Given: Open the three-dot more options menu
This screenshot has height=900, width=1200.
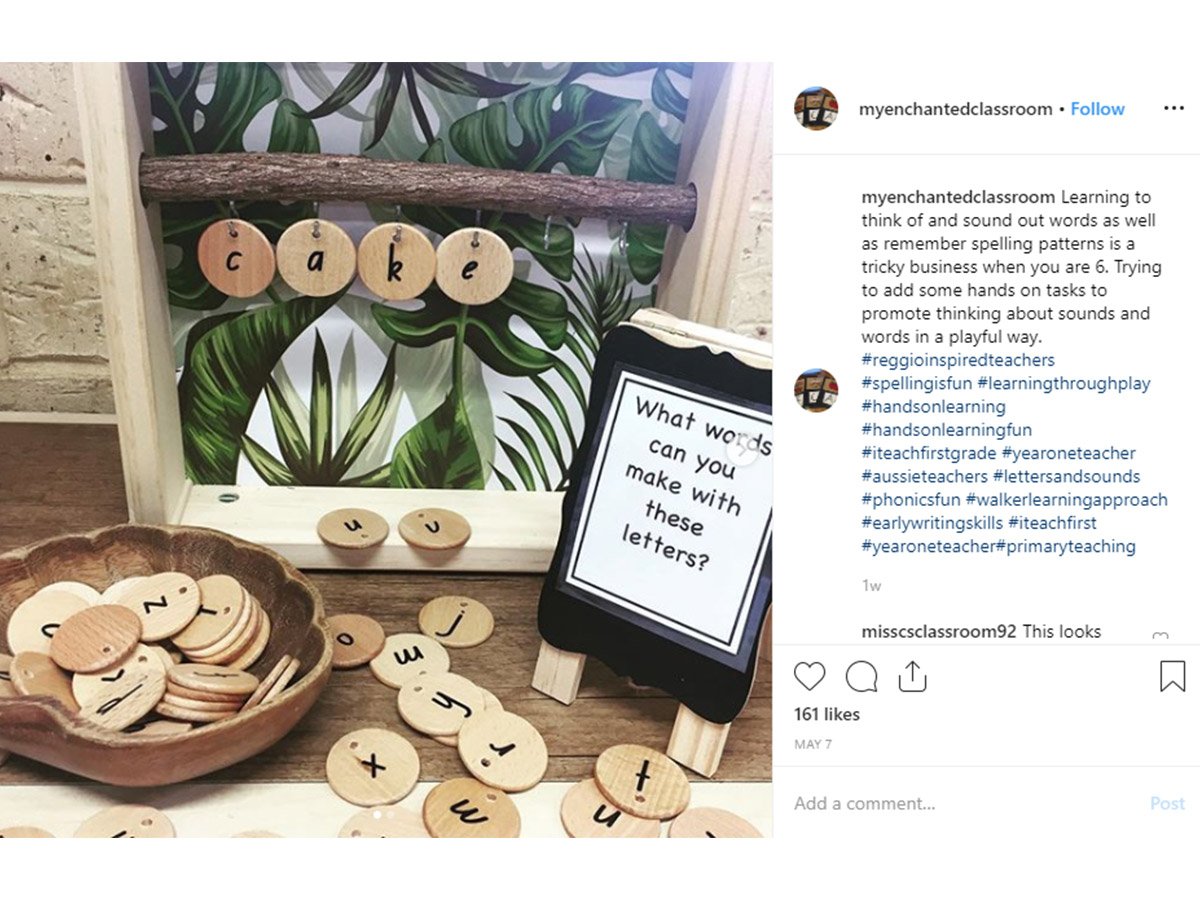Looking at the screenshot, I should pyautogui.click(x=1174, y=108).
